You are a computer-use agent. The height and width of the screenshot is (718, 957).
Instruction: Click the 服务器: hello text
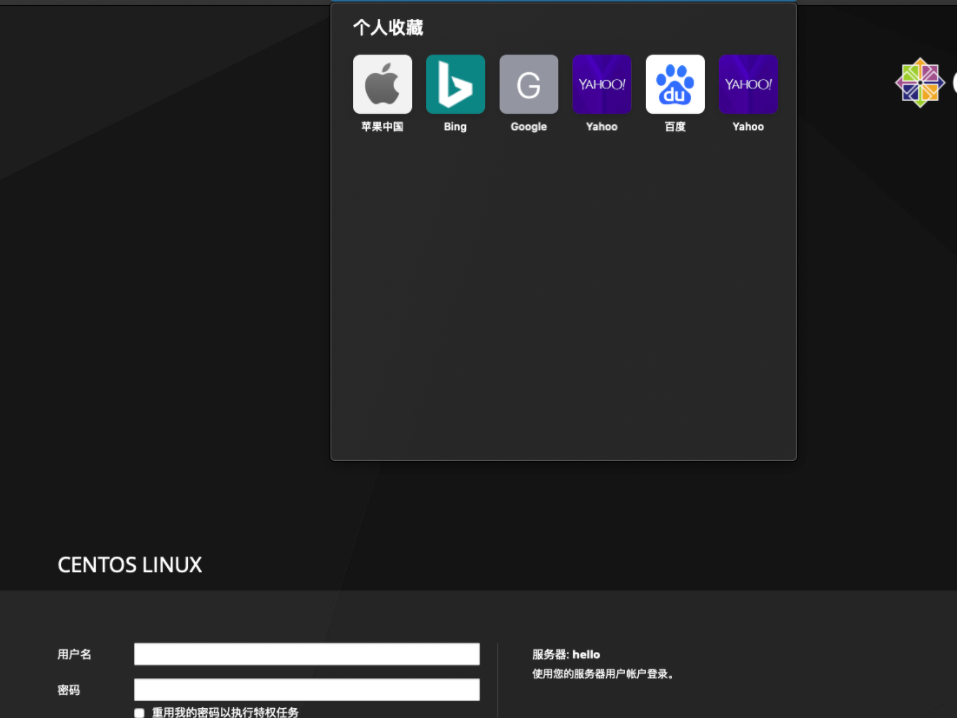tap(566, 655)
